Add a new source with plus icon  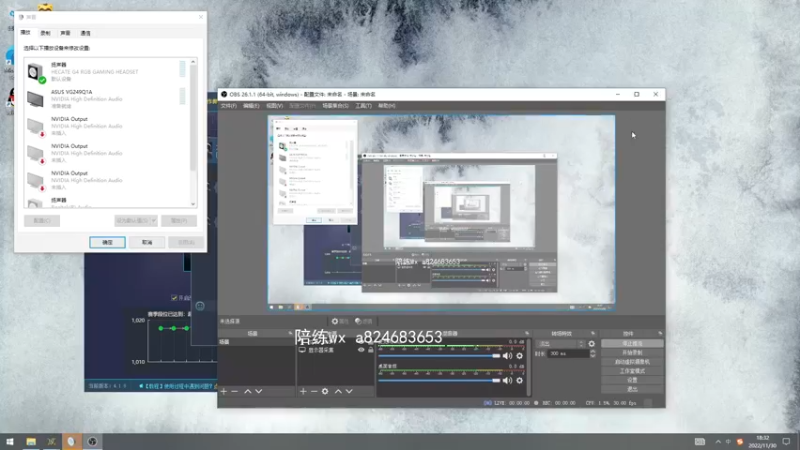pyautogui.click(x=303, y=391)
